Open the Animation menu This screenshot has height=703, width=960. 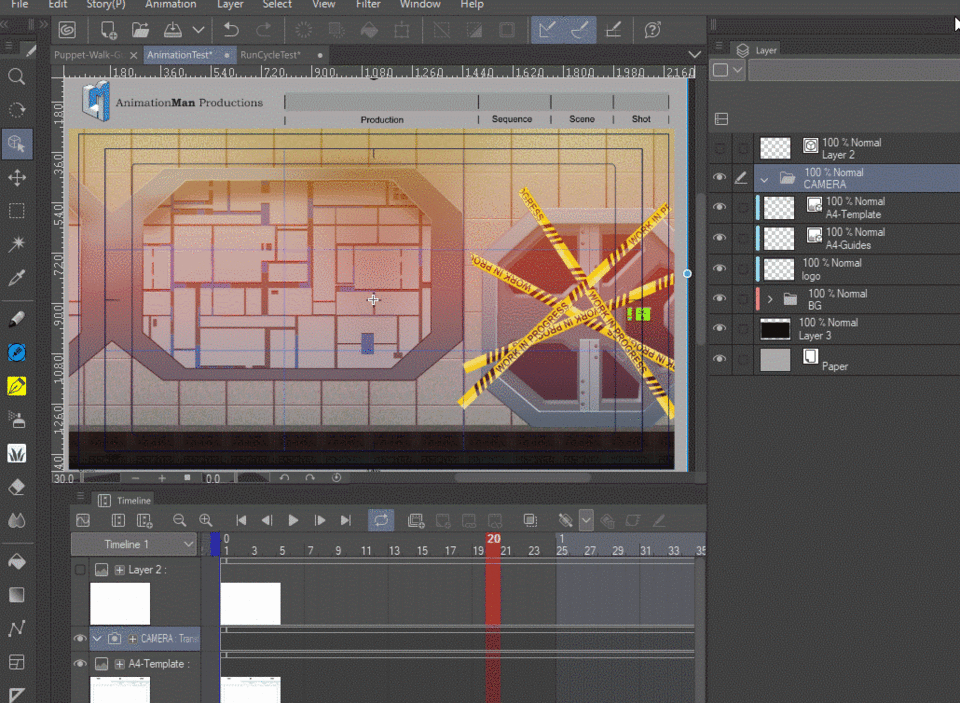click(170, 5)
